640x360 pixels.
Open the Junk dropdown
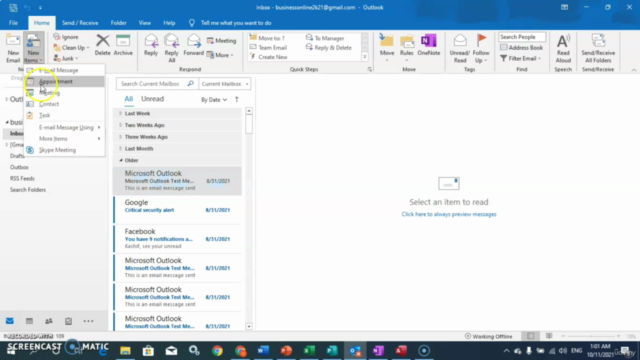66,58
